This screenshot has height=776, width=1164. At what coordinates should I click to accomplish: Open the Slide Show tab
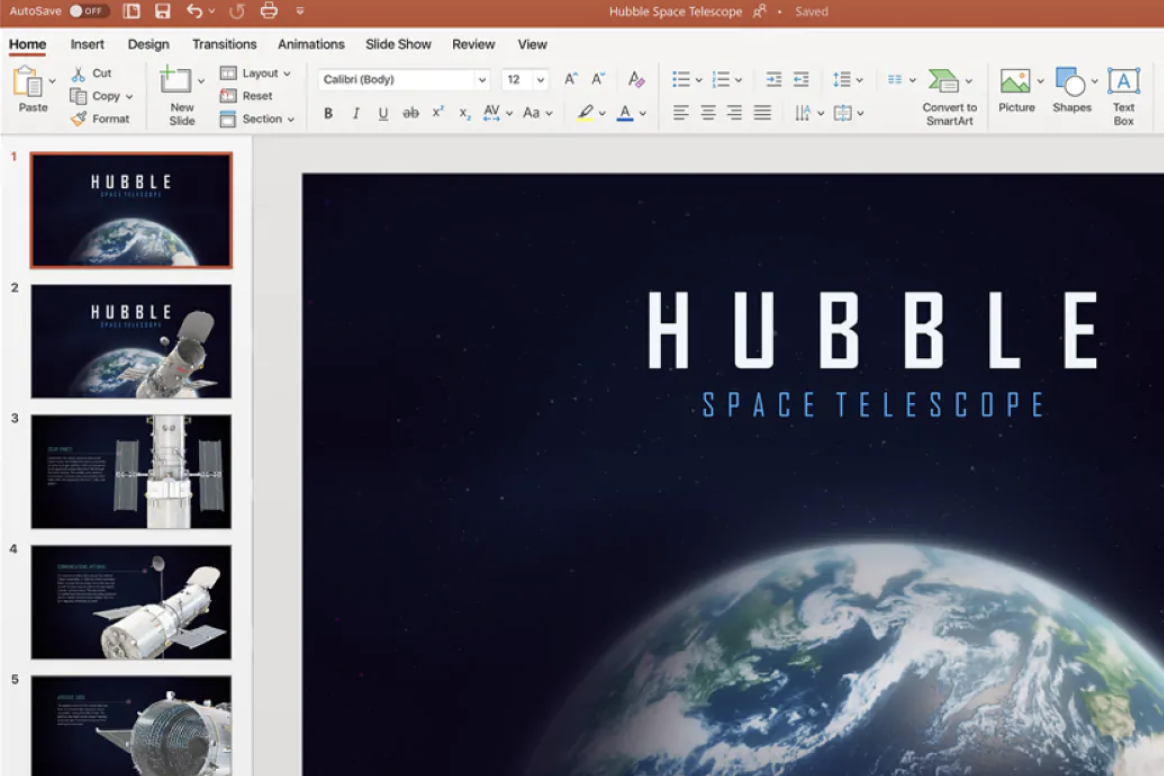pos(398,45)
